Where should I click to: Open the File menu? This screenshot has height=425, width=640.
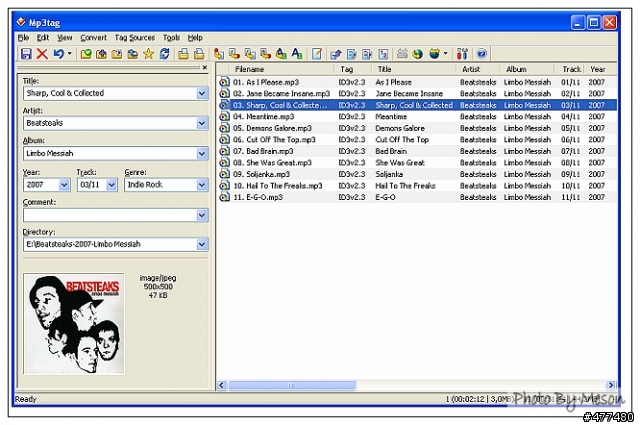click(23, 38)
